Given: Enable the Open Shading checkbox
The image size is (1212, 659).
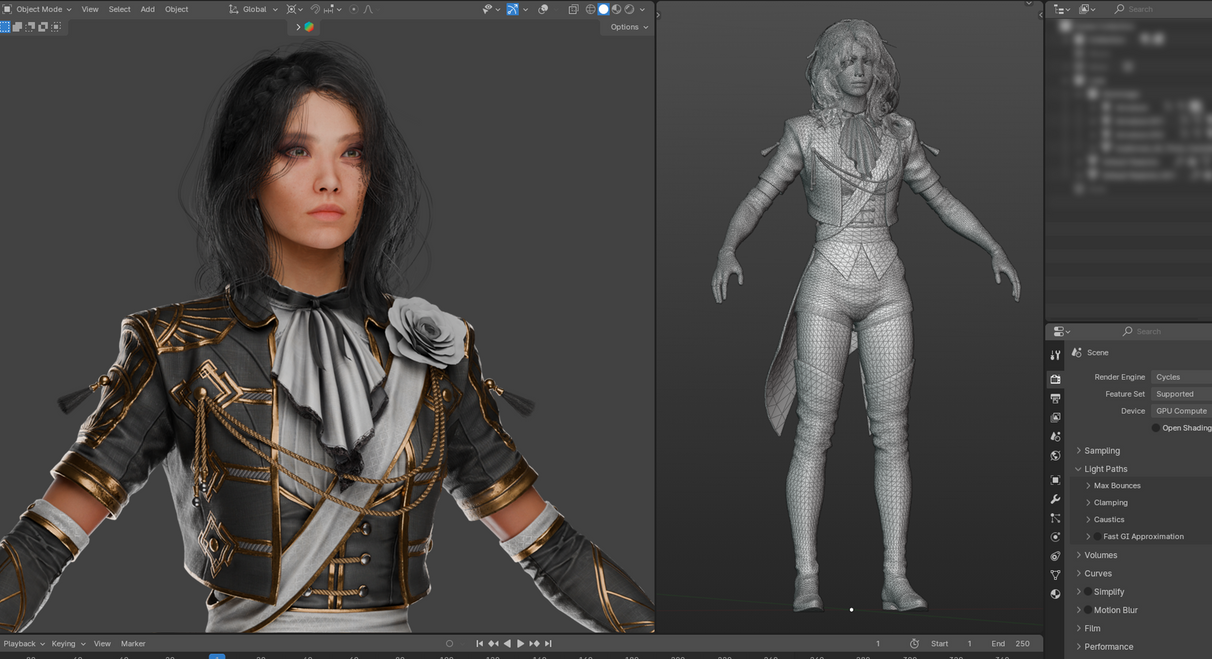Looking at the screenshot, I should 1156,428.
